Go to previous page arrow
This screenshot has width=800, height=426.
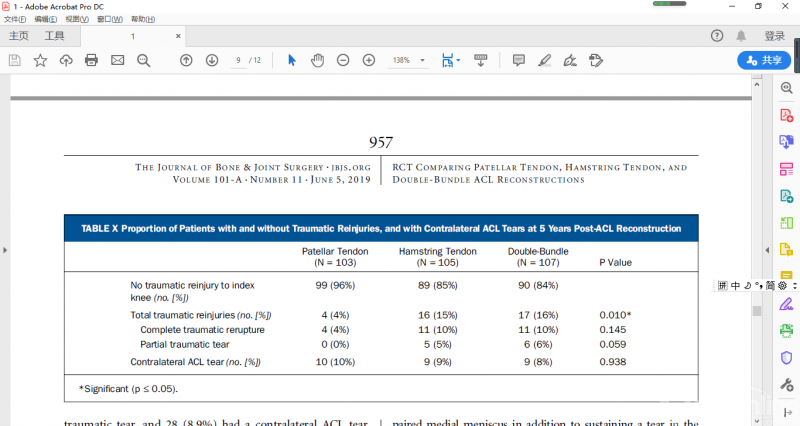[186, 60]
